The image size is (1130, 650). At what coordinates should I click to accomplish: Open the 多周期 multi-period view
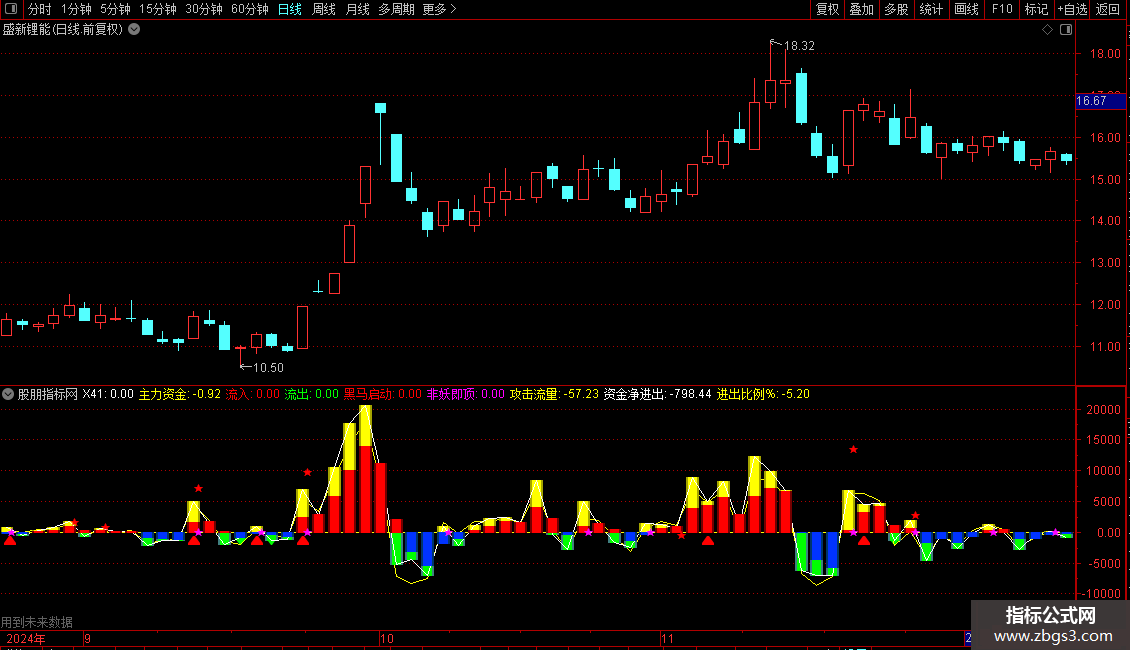396,9
